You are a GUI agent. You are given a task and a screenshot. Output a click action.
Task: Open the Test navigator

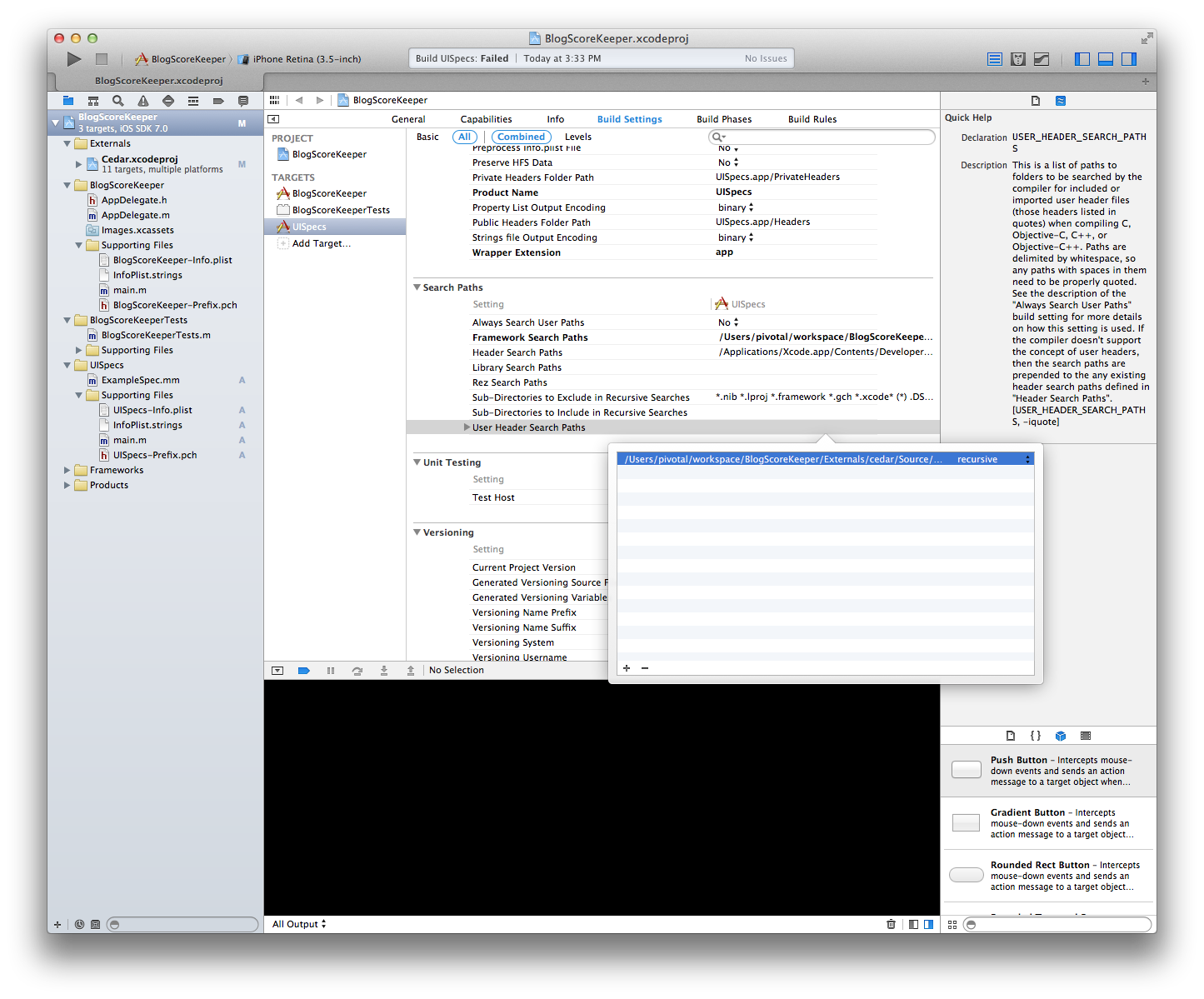tap(168, 101)
